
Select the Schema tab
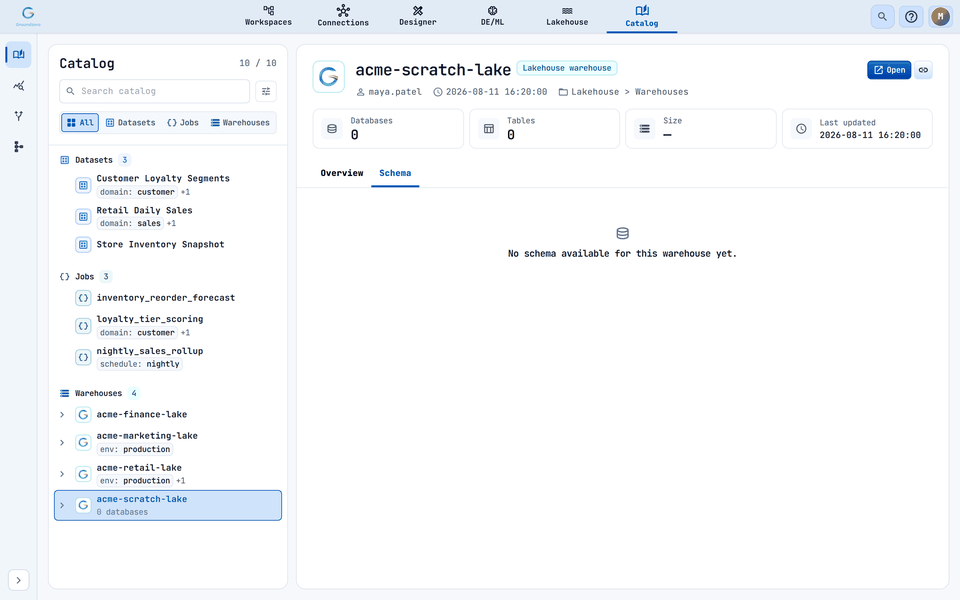[395, 173]
